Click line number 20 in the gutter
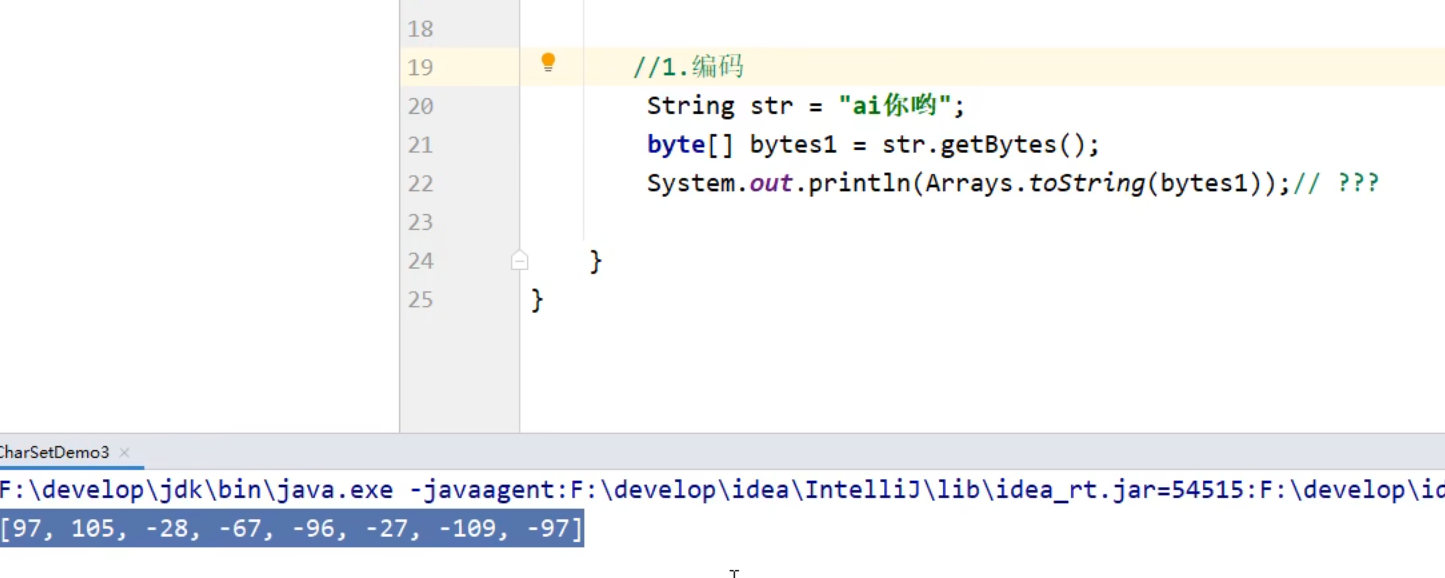 click(420, 106)
